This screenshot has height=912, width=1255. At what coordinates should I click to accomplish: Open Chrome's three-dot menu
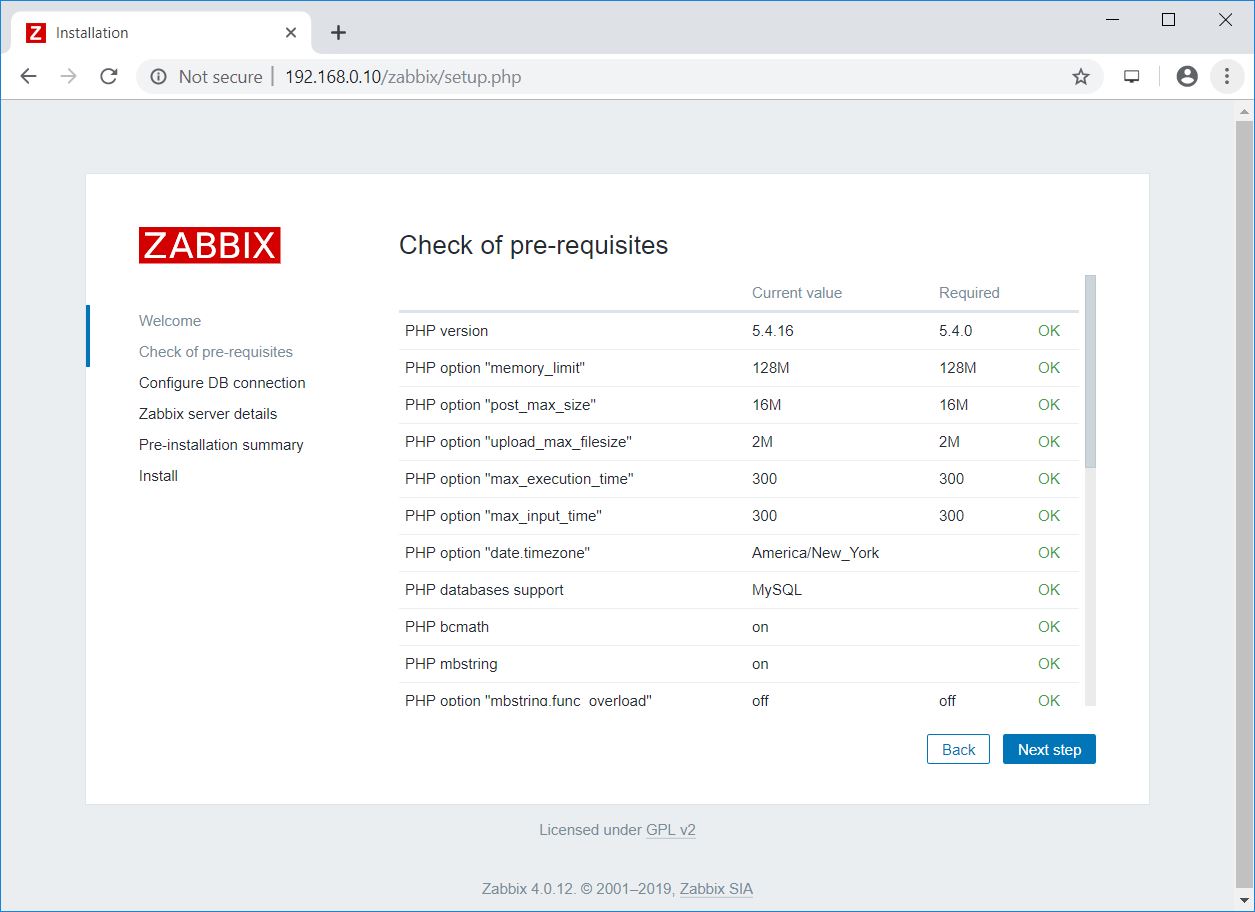tap(1227, 77)
